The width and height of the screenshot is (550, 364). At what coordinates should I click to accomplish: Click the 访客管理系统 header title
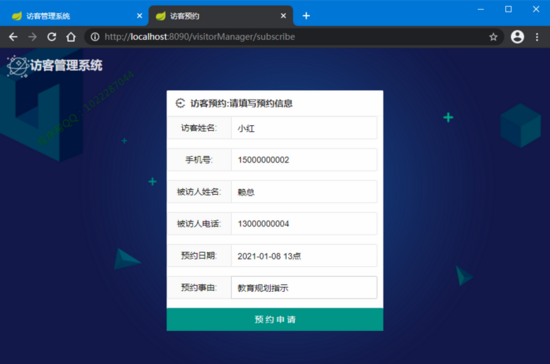click(x=66, y=66)
